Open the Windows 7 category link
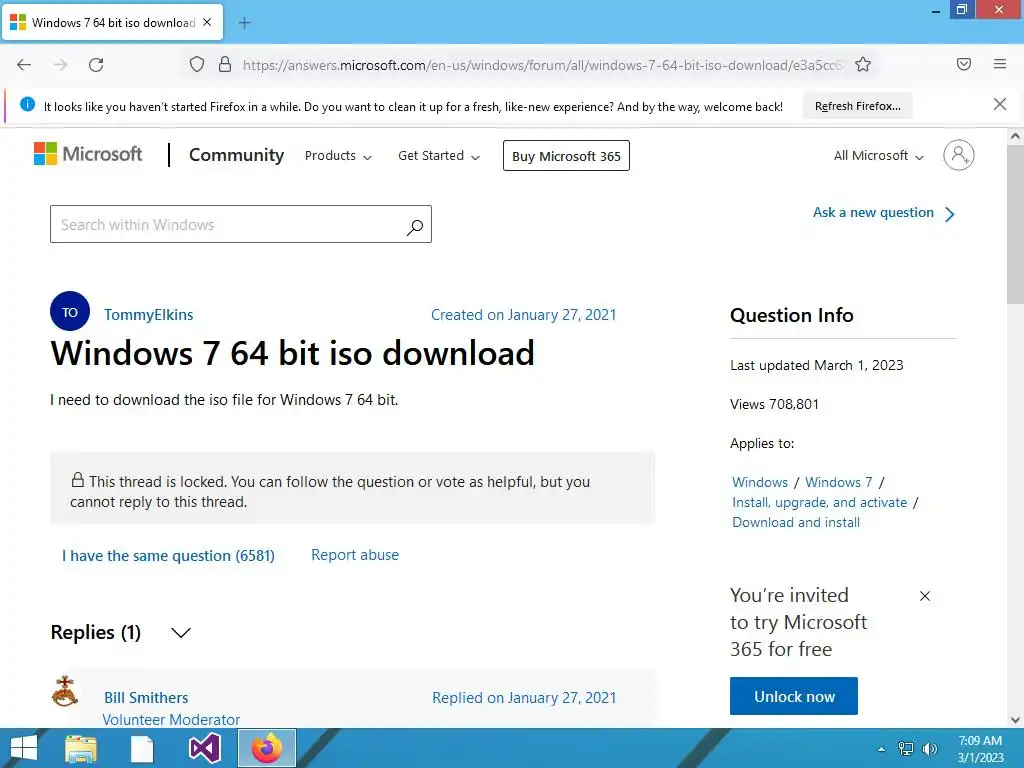The image size is (1024, 768). (x=839, y=482)
